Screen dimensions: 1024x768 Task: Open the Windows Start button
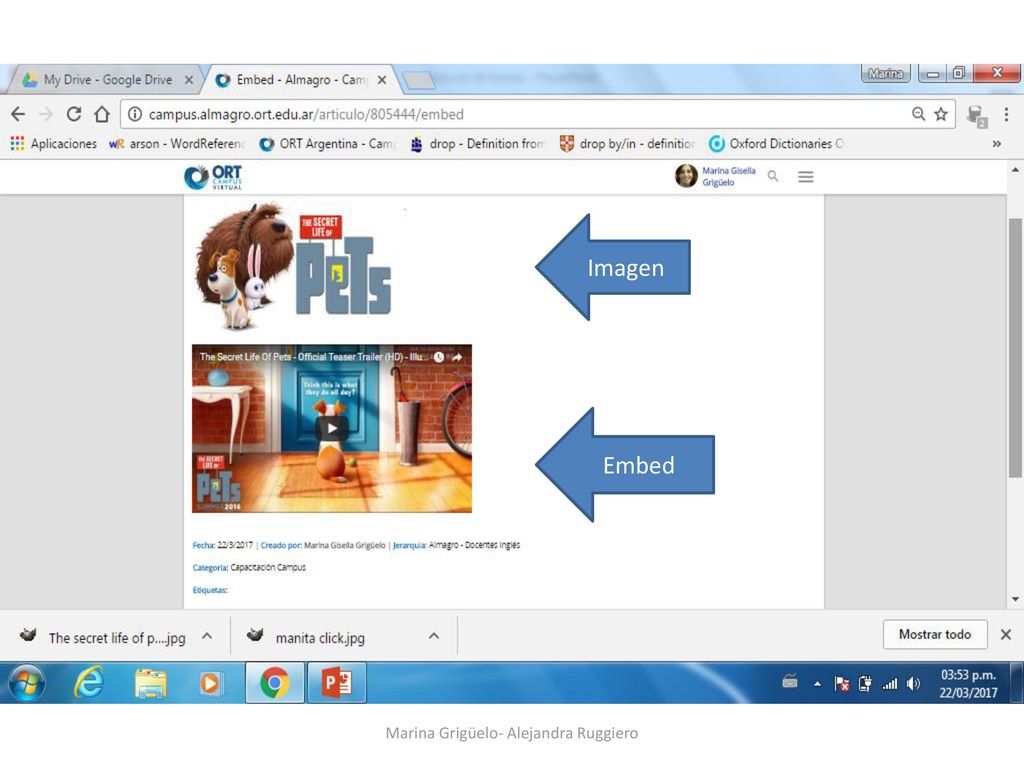pos(26,682)
